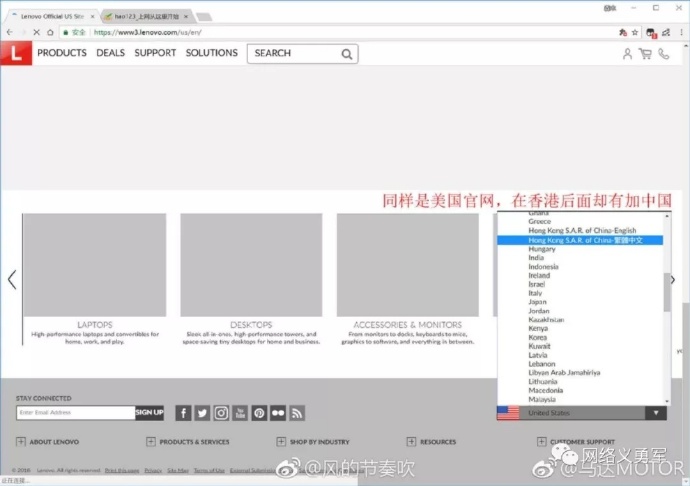Open the user account icon
This screenshot has height=486, width=690.
pos(628,54)
